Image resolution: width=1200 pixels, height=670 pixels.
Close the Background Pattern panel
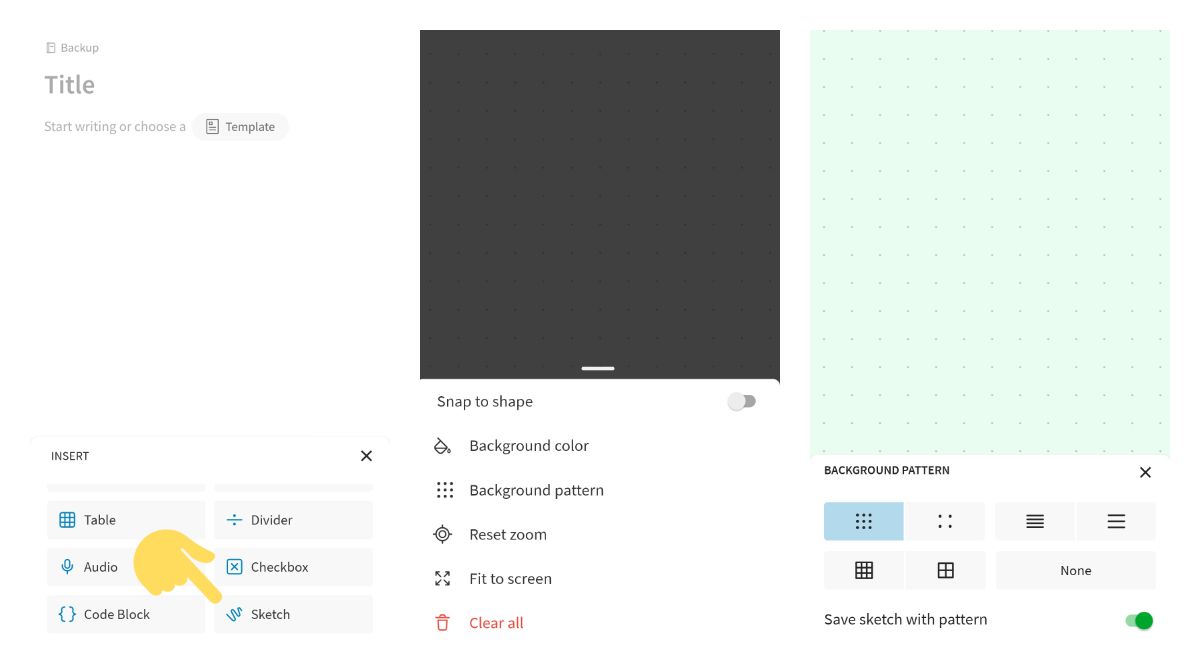point(1145,472)
